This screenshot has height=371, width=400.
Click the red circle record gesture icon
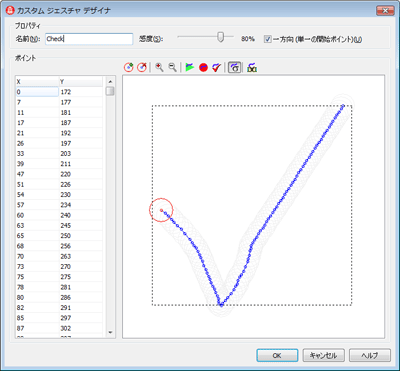(203, 68)
